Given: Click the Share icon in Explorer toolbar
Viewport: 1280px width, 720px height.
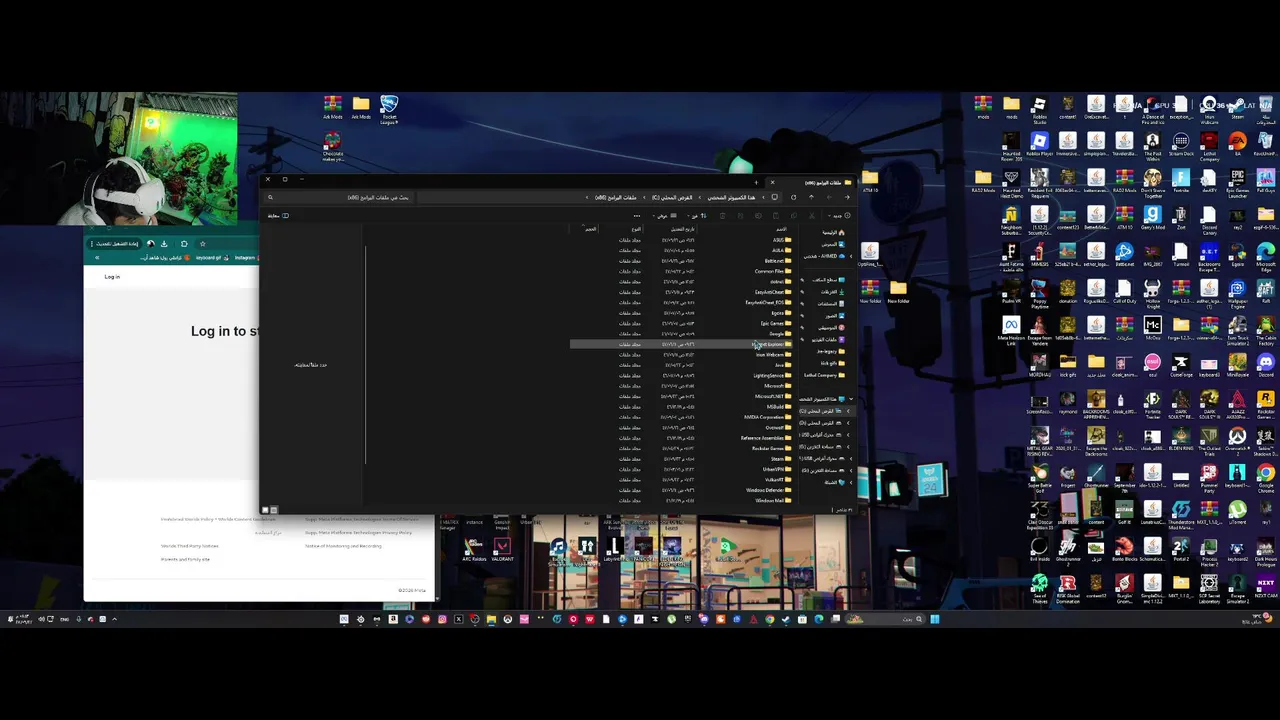Looking at the screenshot, I should coord(740,216).
